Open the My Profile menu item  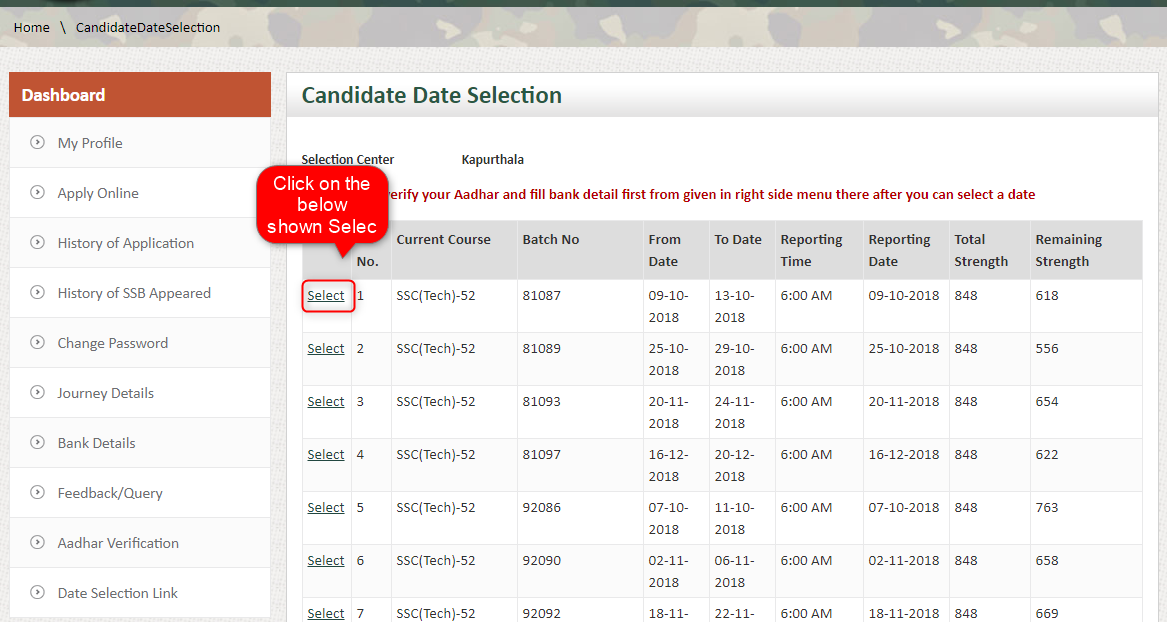tap(90, 143)
